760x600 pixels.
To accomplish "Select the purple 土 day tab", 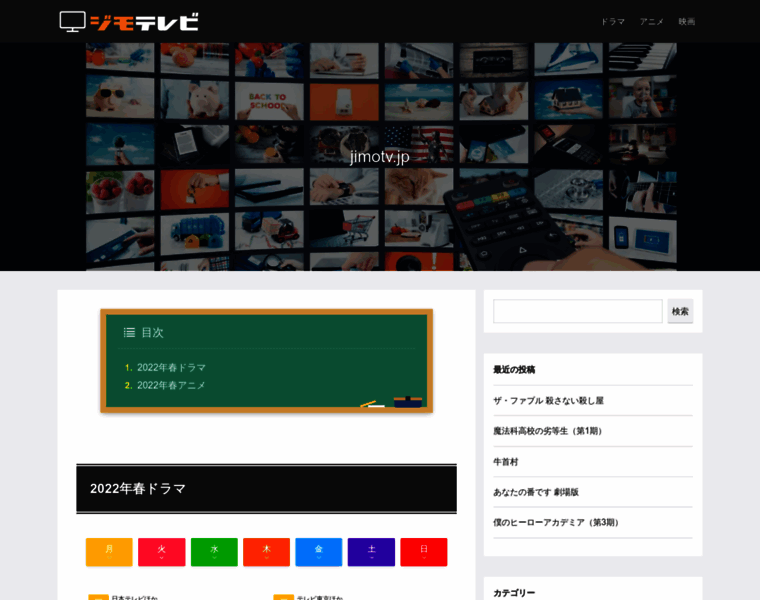I will (371, 552).
